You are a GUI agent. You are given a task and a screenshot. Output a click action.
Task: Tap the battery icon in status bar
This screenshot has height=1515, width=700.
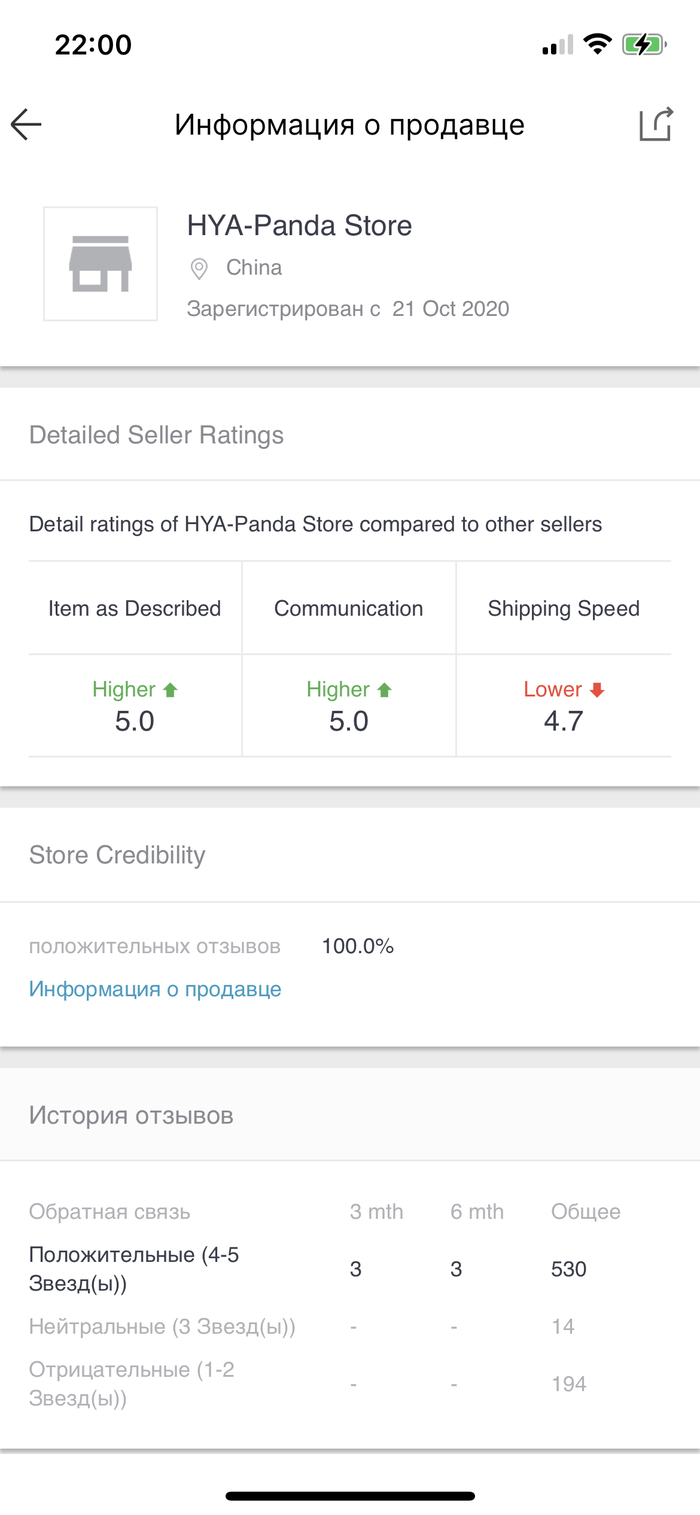coord(643,45)
